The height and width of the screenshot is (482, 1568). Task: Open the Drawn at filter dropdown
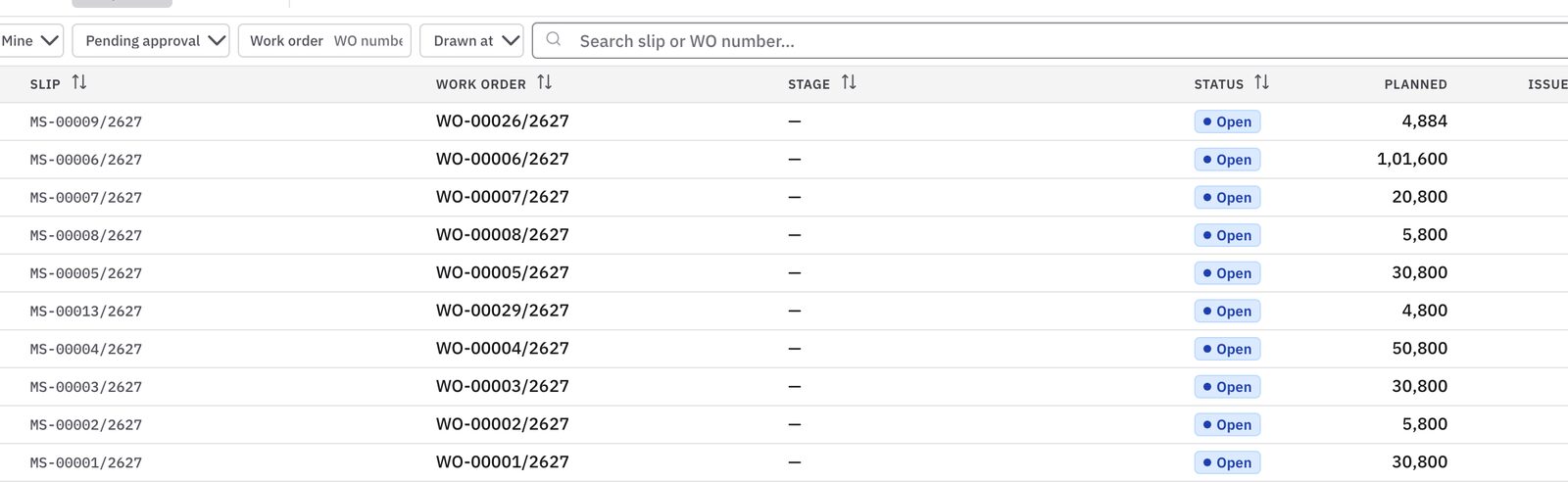(471, 40)
